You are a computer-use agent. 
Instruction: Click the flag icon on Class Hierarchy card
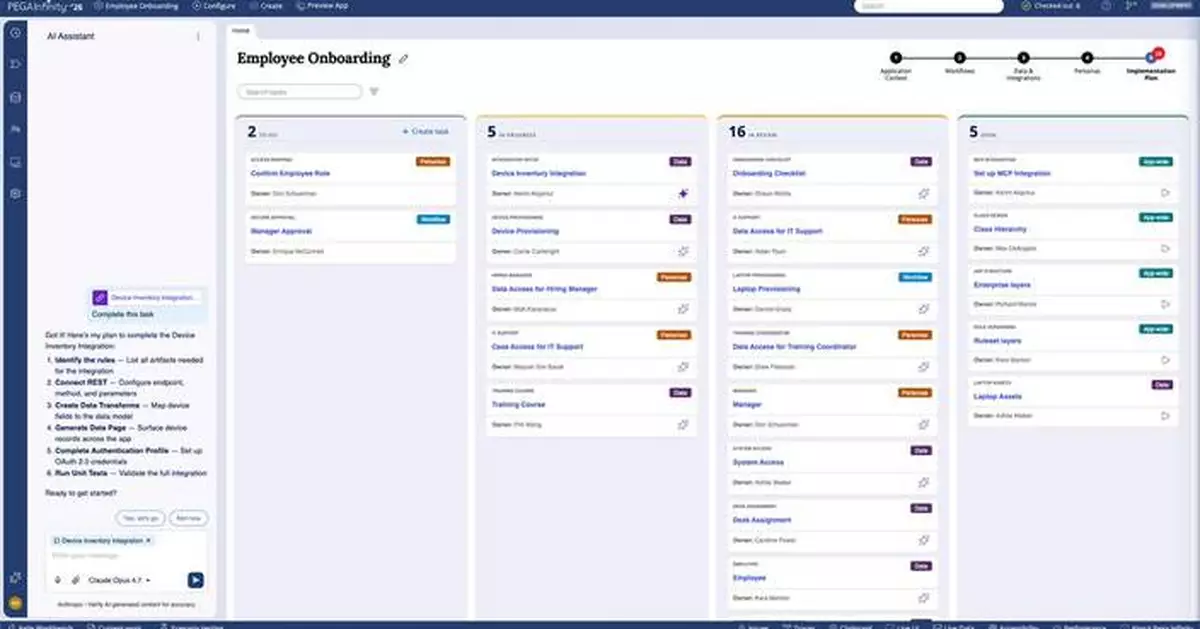click(x=1165, y=248)
